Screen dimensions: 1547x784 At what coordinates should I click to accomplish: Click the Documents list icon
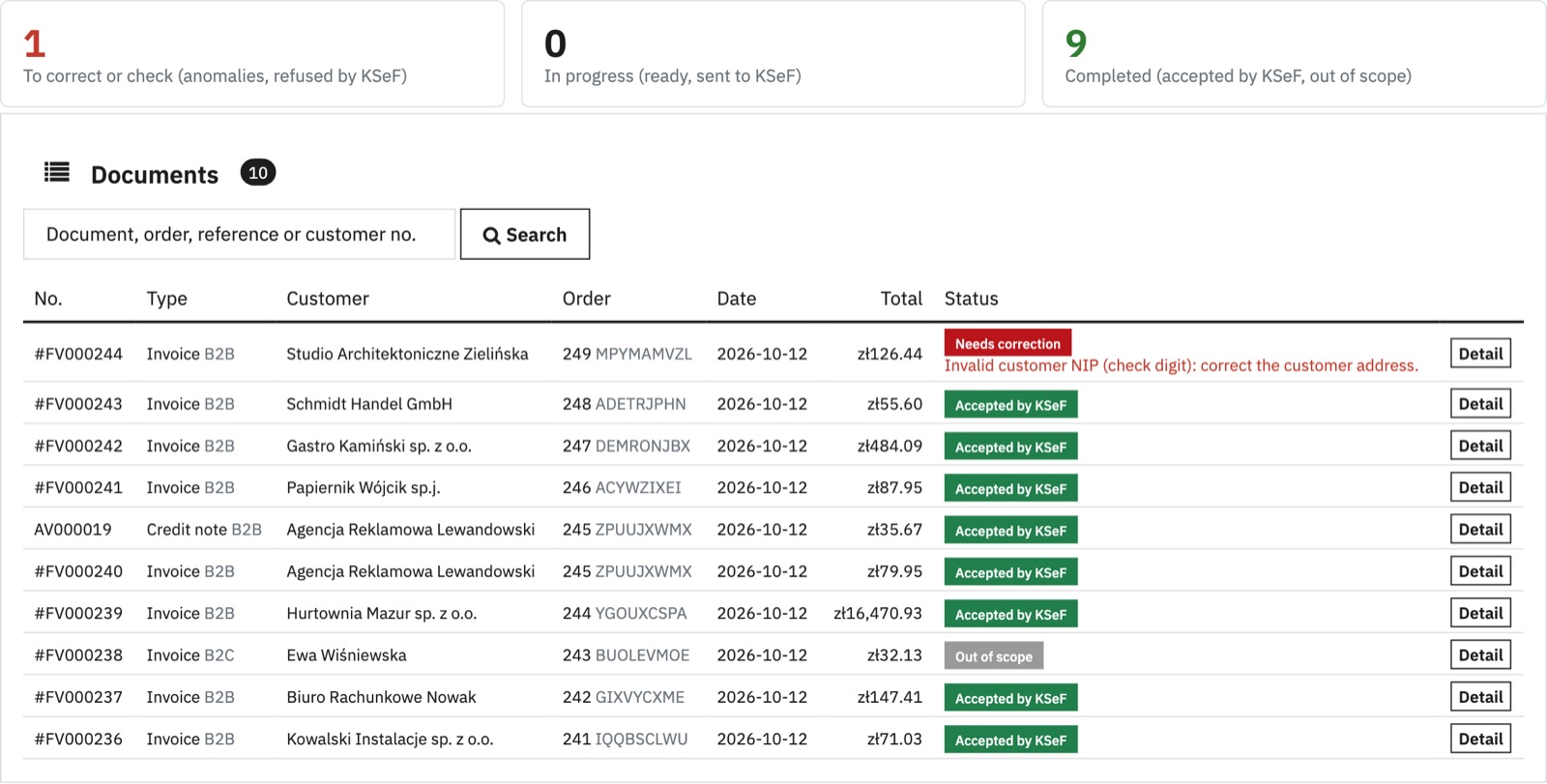57,172
